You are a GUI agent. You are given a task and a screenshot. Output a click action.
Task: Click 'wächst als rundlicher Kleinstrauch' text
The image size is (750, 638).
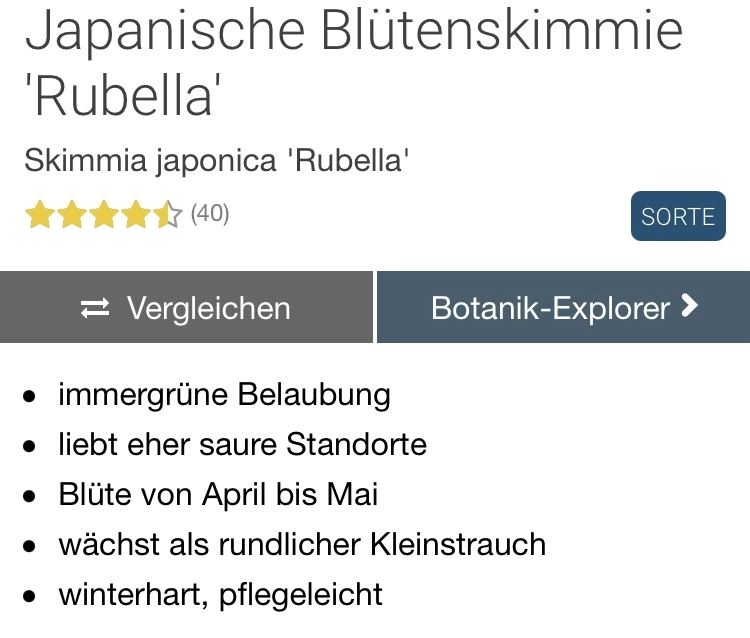coord(302,545)
